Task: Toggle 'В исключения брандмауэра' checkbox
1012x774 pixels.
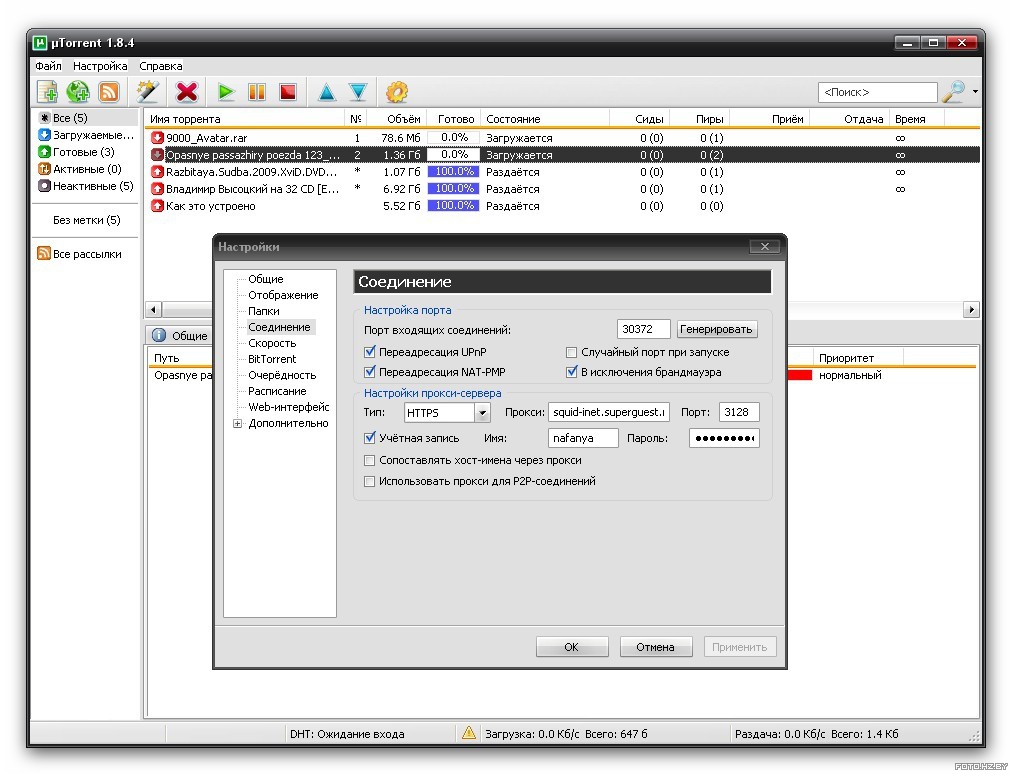Action: tap(571, 372)
